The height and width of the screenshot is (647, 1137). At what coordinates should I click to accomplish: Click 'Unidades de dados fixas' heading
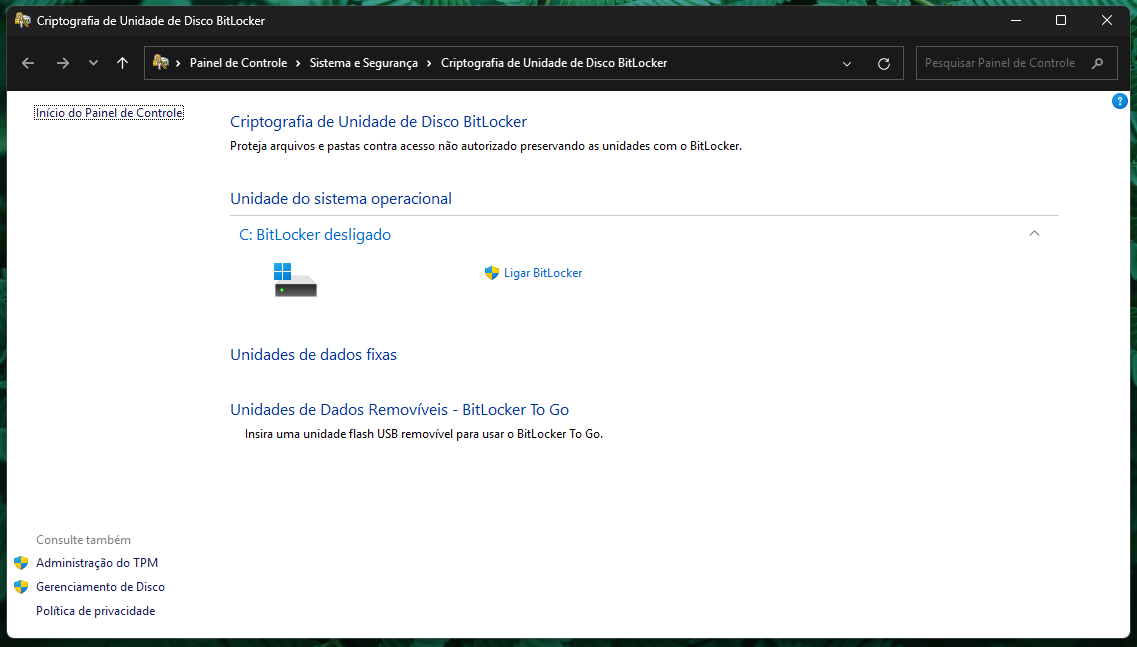point(313,355)
